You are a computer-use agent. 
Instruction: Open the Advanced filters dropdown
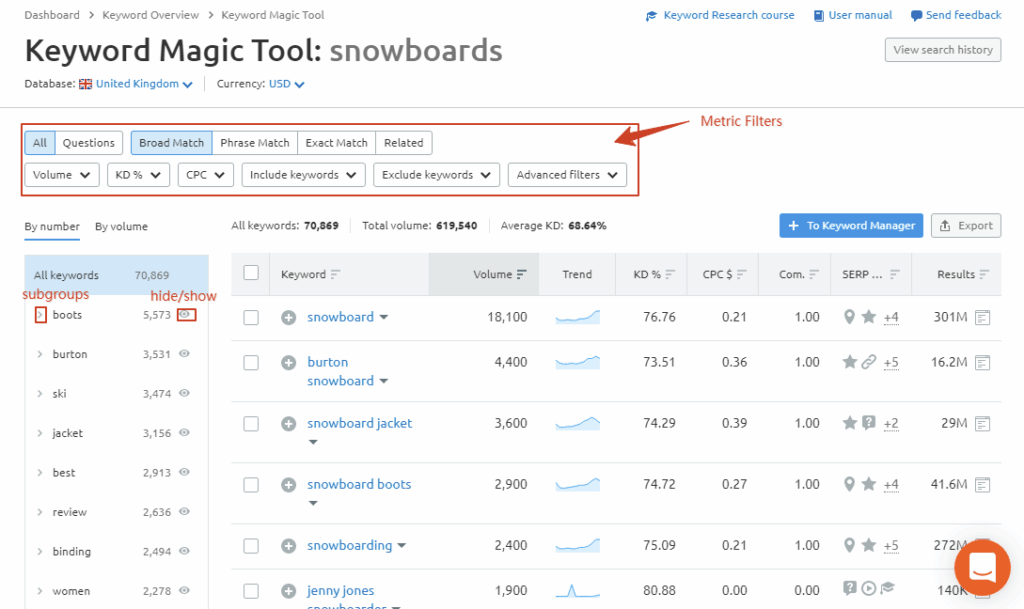pyautogui.click(x=567, y=175)
